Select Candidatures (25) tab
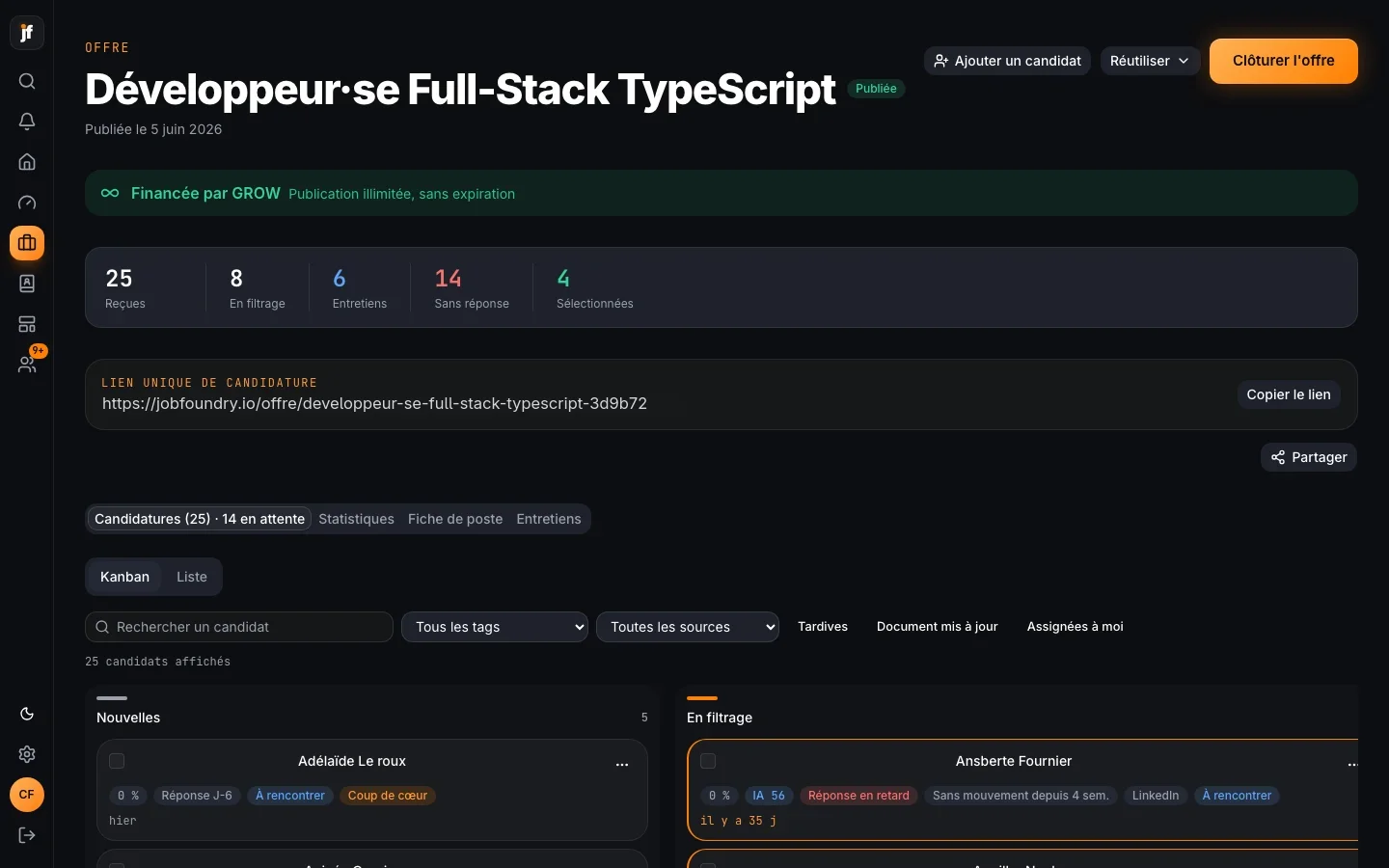The image size is (1389, 868). pos(200,519)
